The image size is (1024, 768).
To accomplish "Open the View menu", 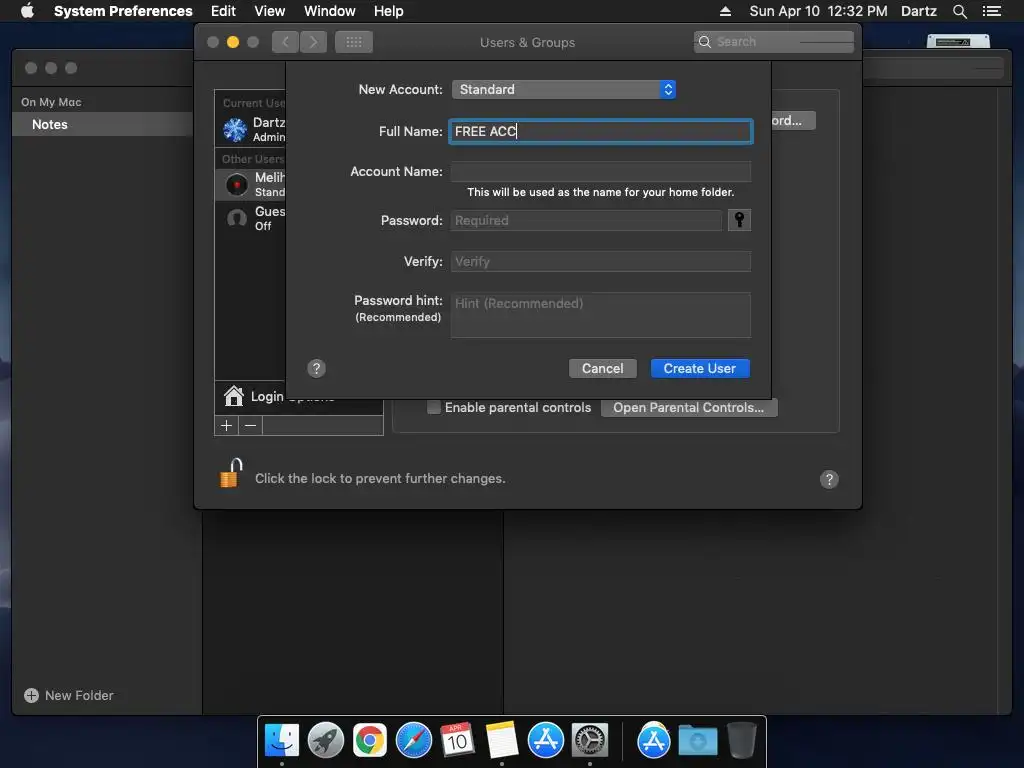I will (270, 11).
